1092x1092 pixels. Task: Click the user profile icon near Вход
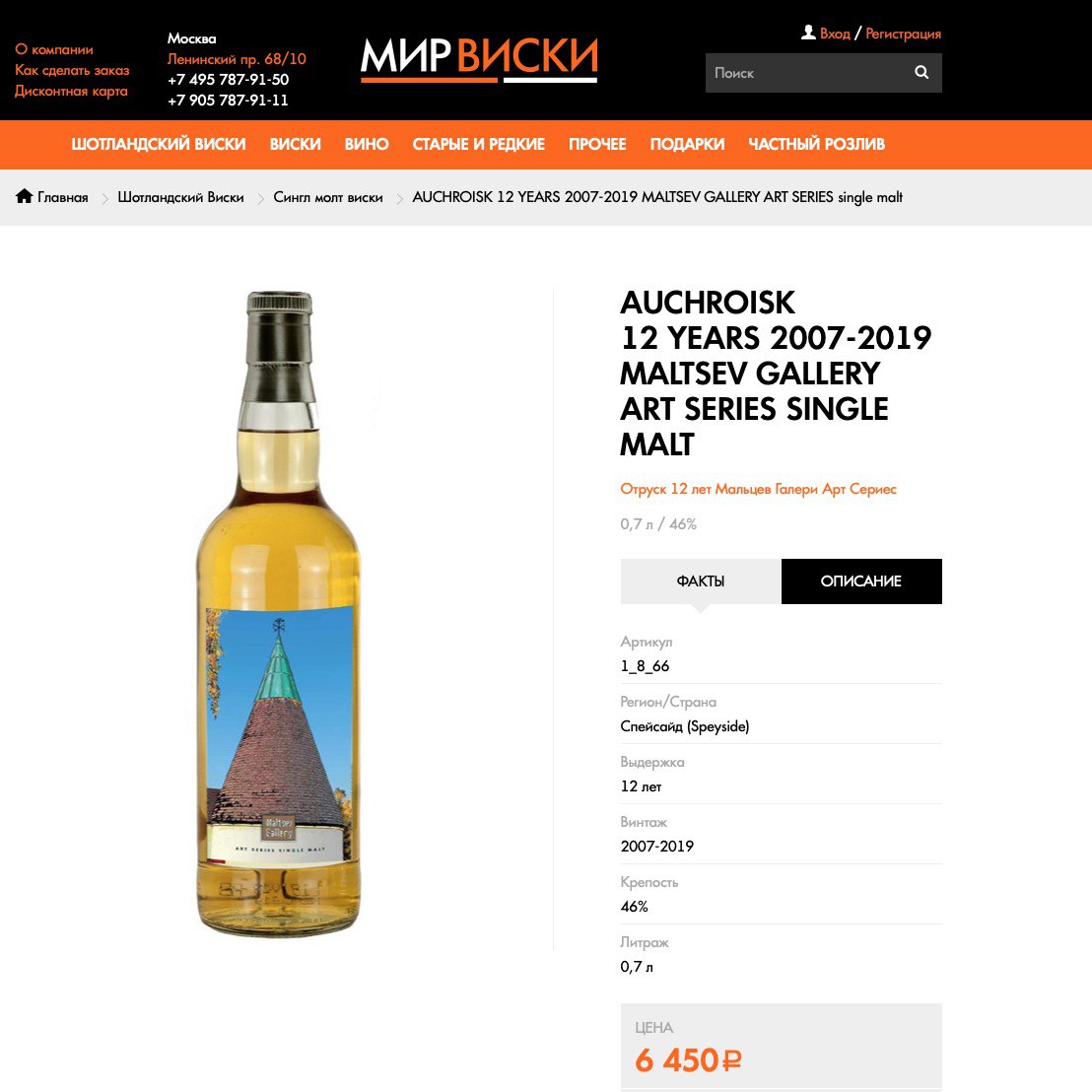(808, 33)
